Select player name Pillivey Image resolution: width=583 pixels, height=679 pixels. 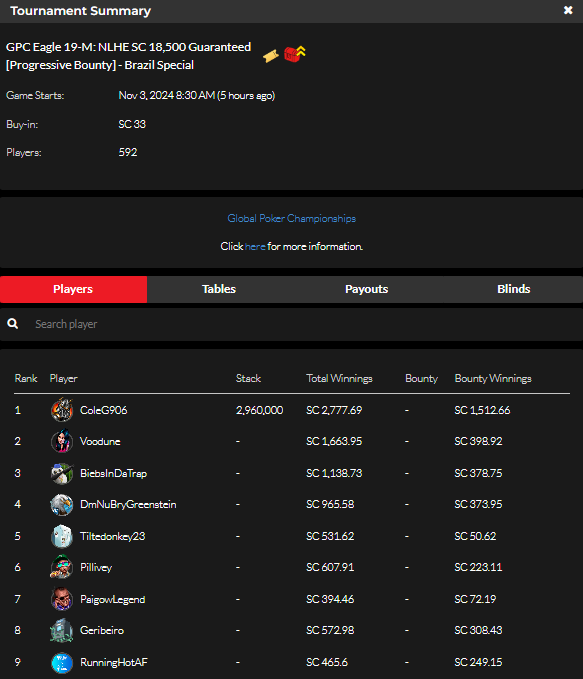point(96,568)
